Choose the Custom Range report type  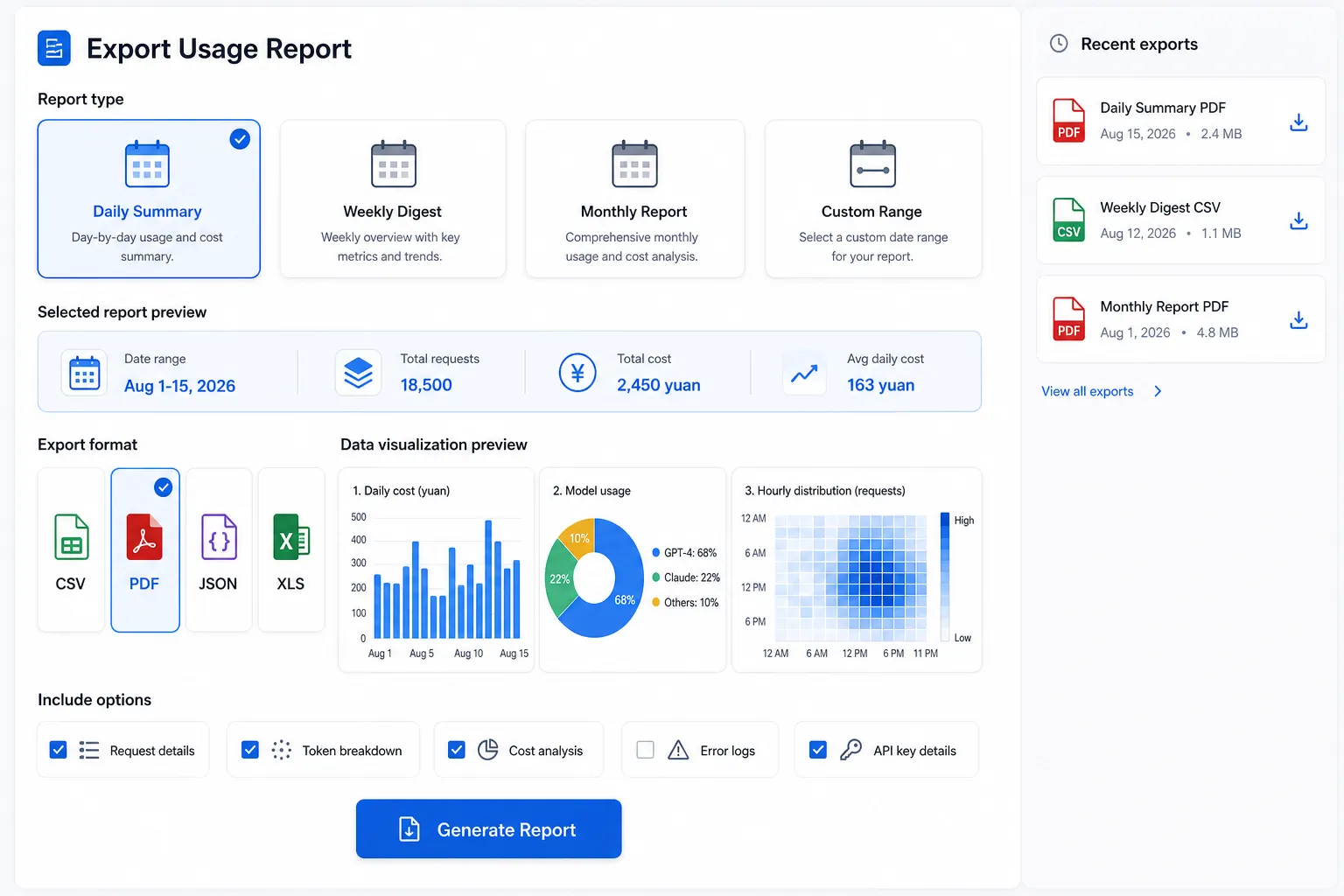873,199
